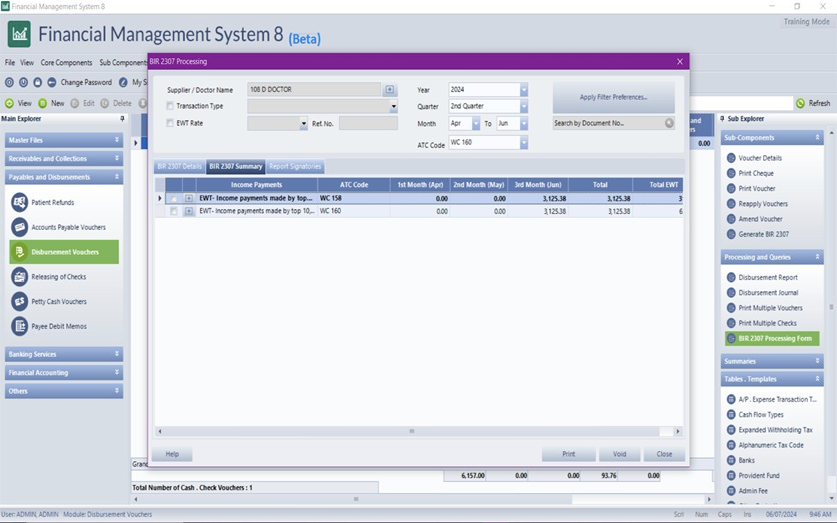
Task: Click the Print button
Action: click(x=568, y=454)
